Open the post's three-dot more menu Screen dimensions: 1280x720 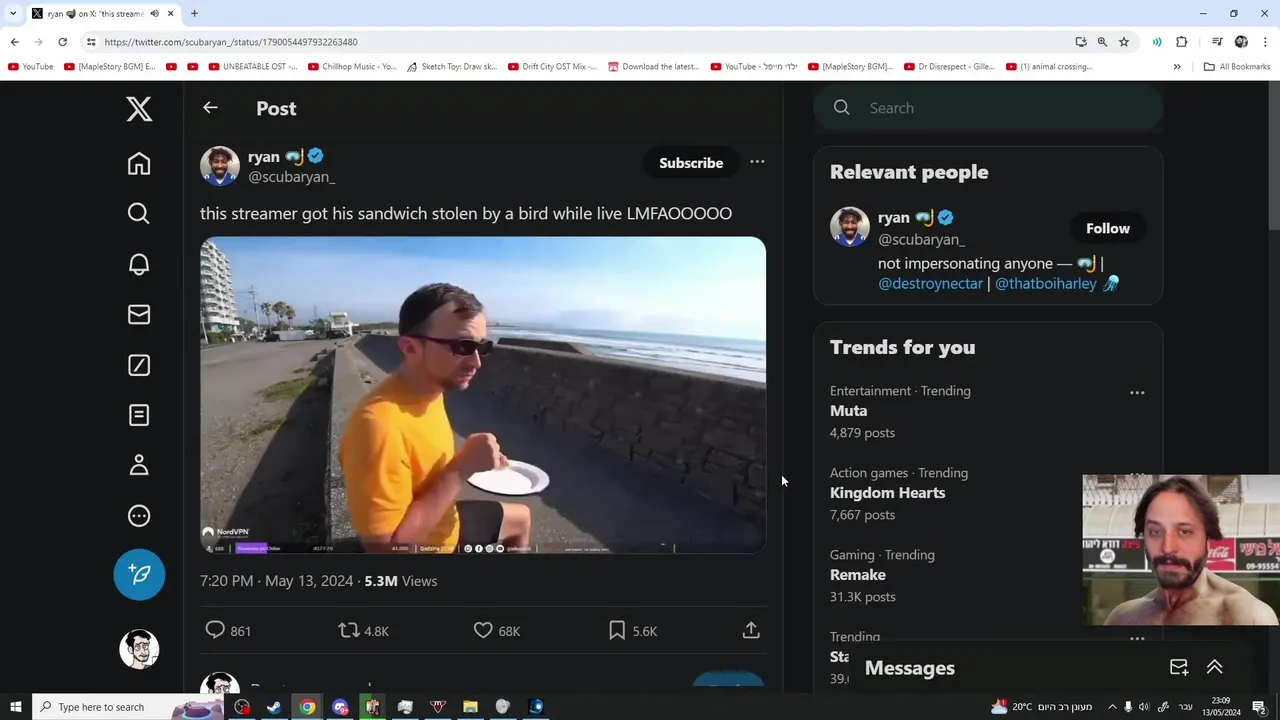tap(757, 162)
